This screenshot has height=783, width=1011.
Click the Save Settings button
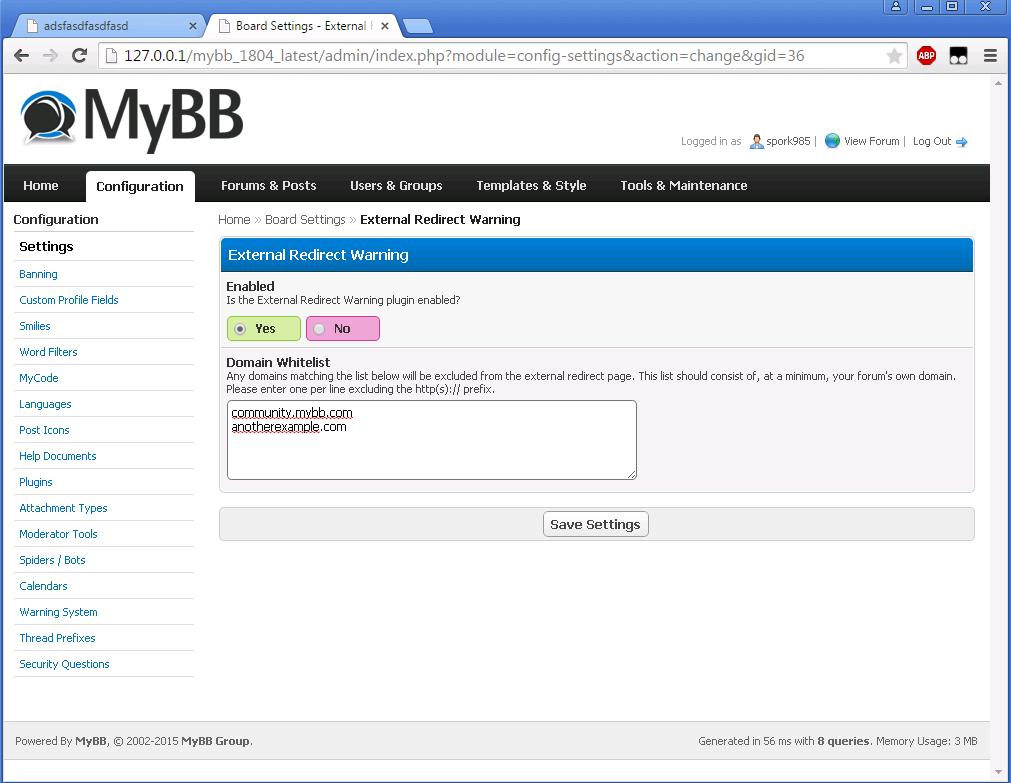(x=595, y=524)
